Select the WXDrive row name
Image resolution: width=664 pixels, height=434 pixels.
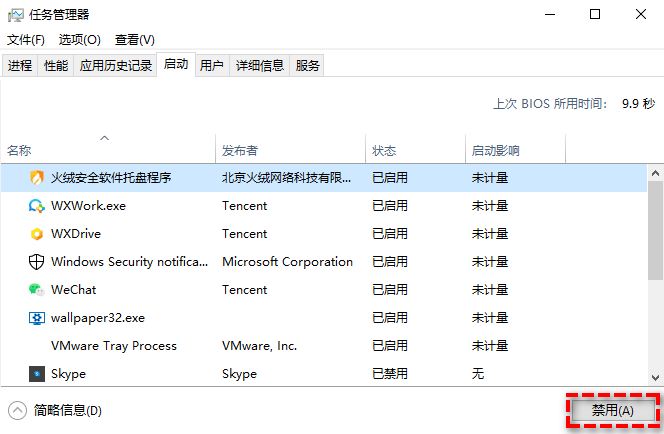click(x=76, y=234)
